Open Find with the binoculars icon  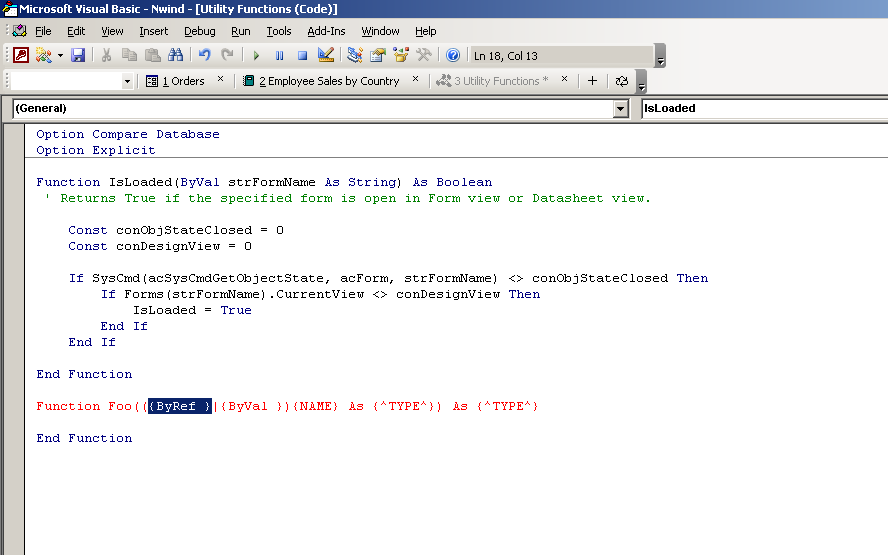point(176,55)
